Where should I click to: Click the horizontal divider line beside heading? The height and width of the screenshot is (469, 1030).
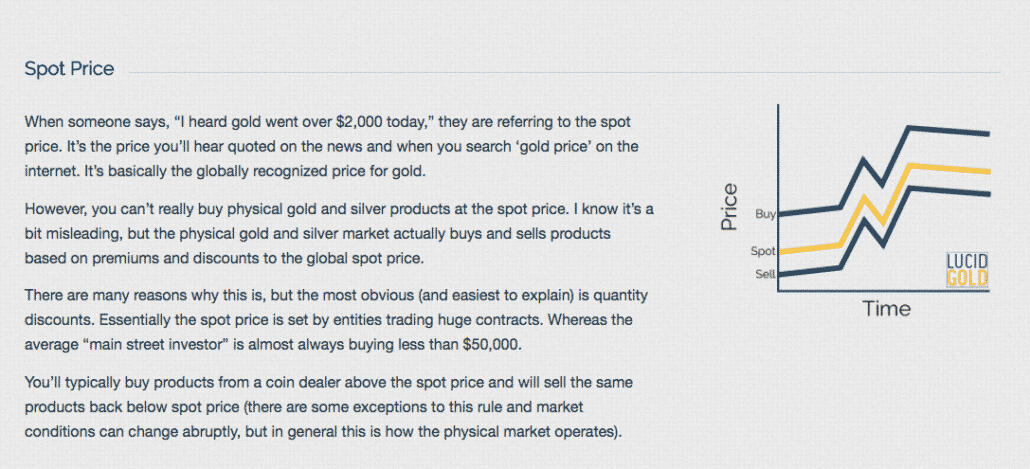point(560,73)
